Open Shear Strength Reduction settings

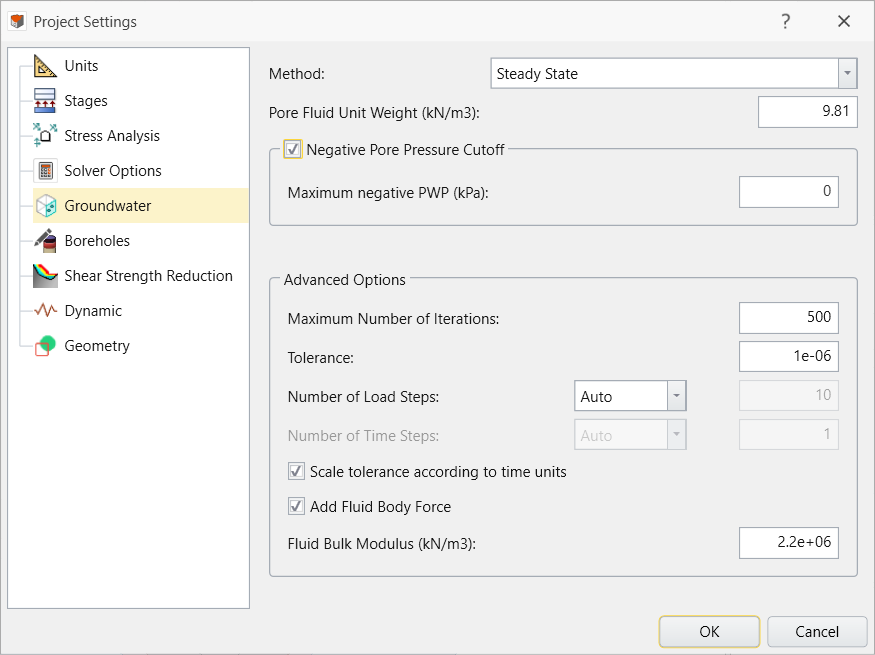[x=148, y=276]
